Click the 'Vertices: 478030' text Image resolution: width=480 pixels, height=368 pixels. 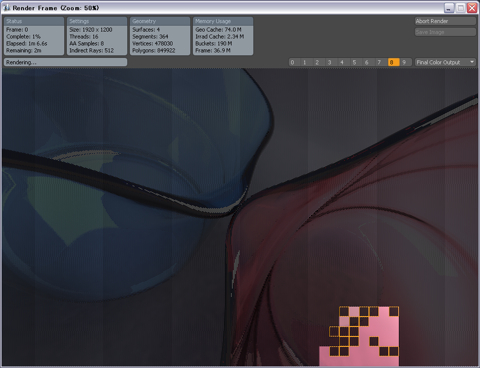pyautogui.click(x=153, y=44)
